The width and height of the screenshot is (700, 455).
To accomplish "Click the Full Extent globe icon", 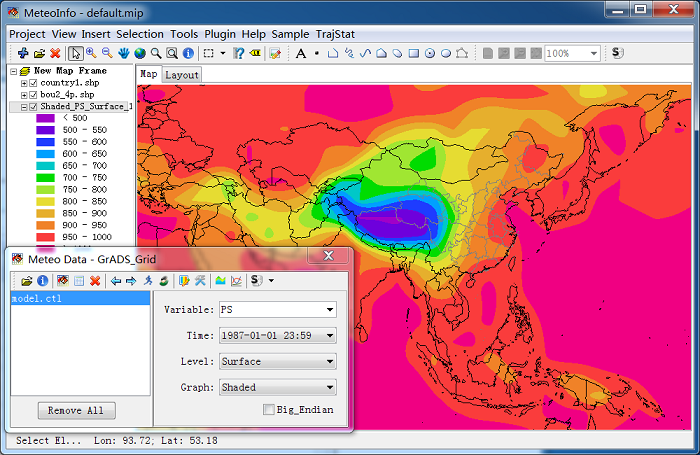I will click(140, 53).
